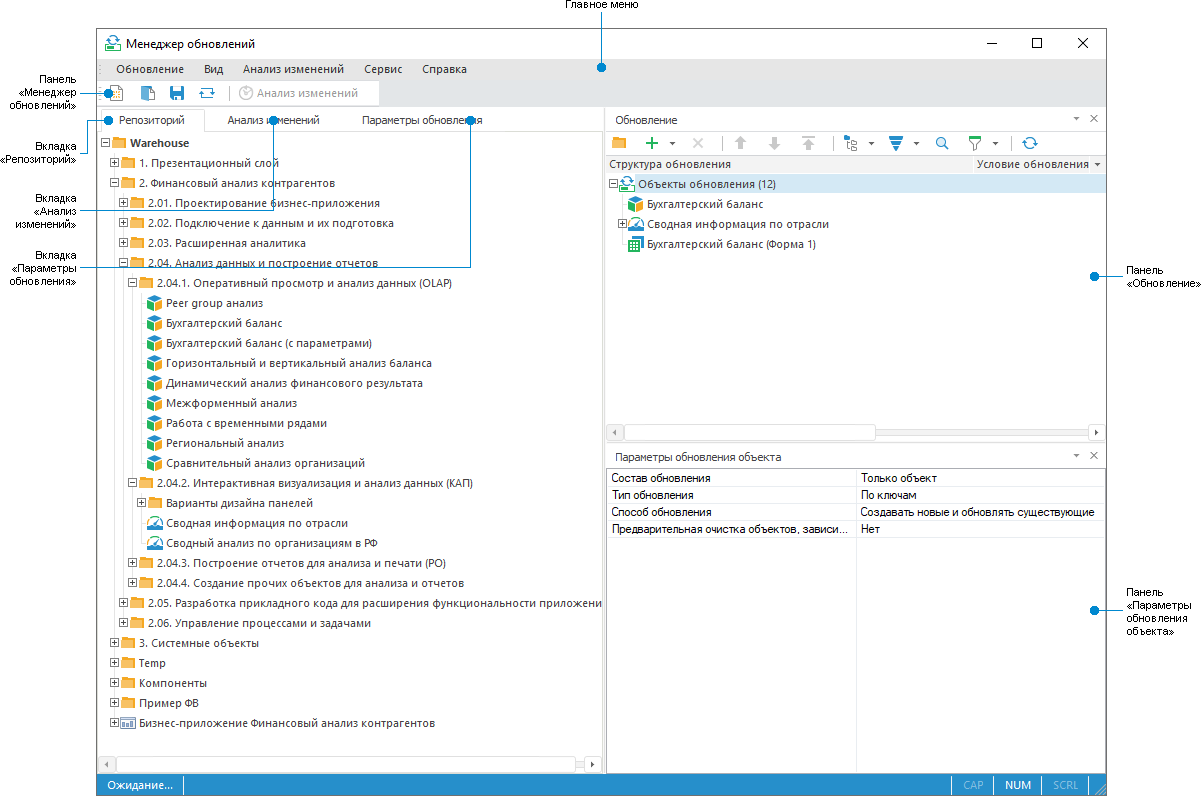Viewport: 1201px width, 796px height.
Task: Expand the Варианты дизайна панелей folder
Action: tap(141, 503)
